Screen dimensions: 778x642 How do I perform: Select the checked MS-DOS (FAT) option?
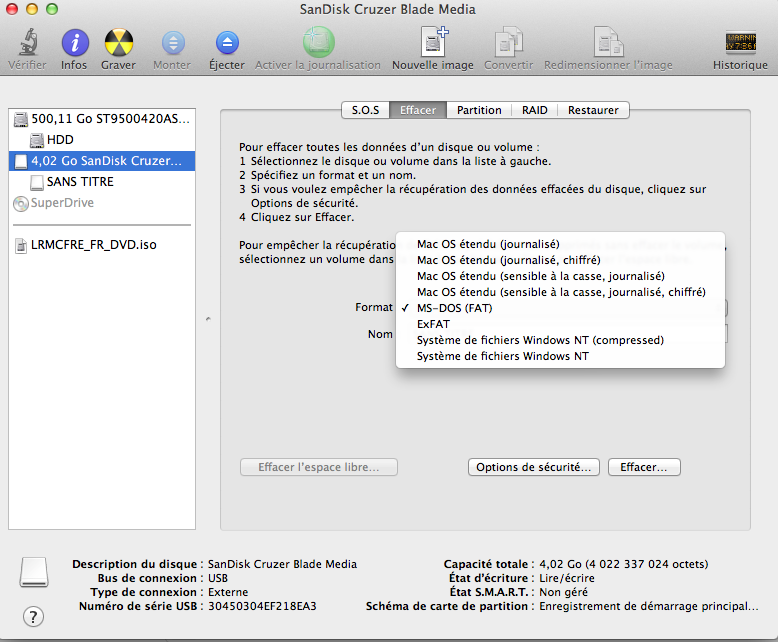click(454, 308)
